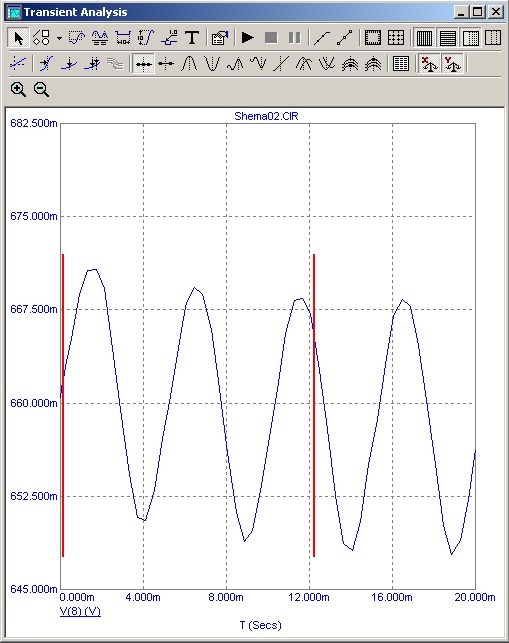Expand dropdown arrow beside the shapes tool
509x643 pixels.
tap(59, 38)
